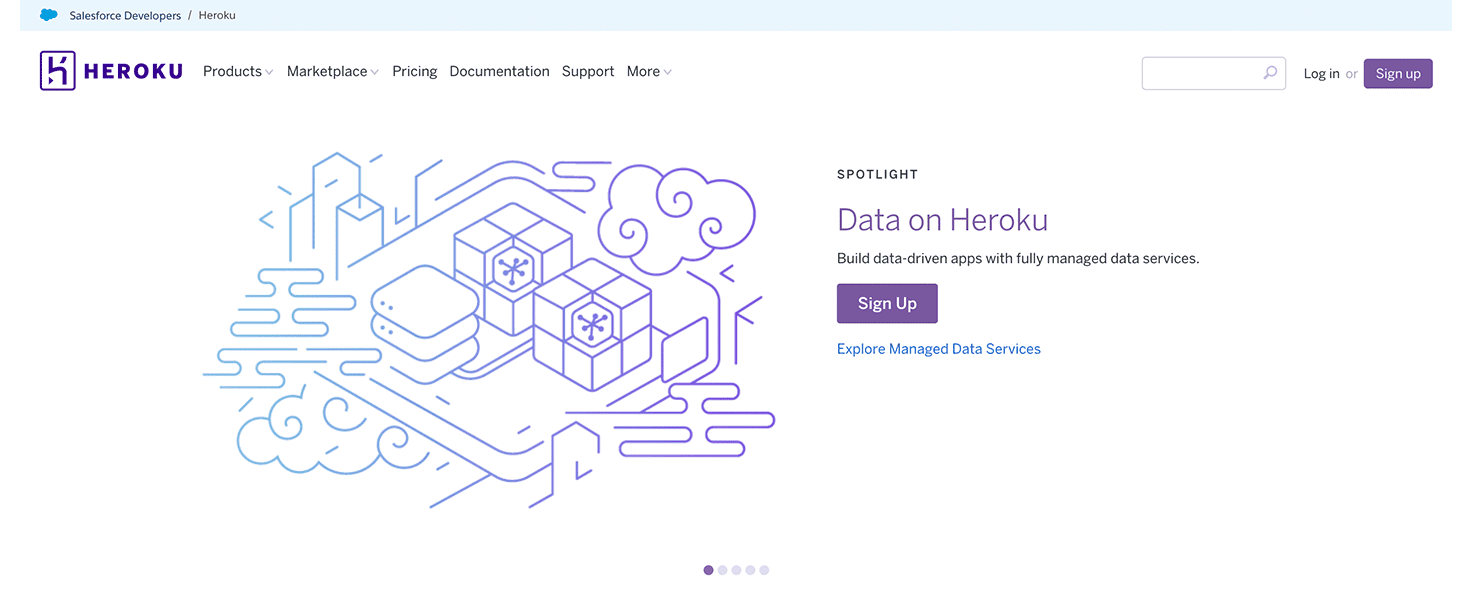
Task: Select the first carousel dot
Action: point(708,569)
